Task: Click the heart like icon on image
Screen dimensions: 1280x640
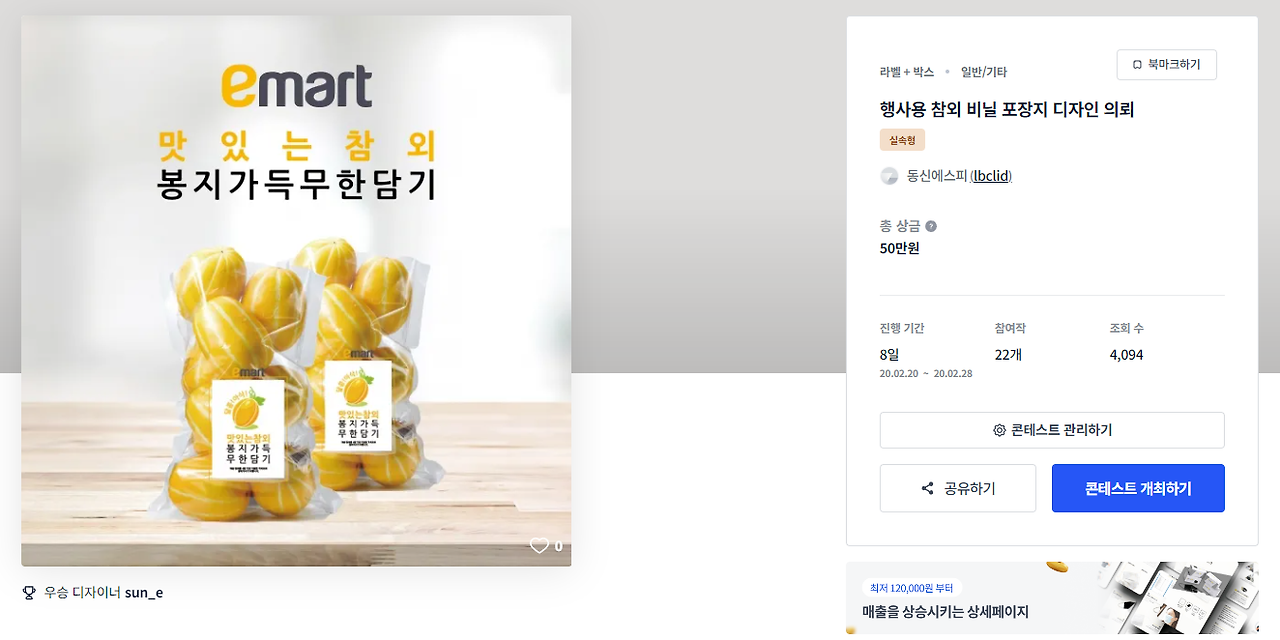Action: (539, 546)
